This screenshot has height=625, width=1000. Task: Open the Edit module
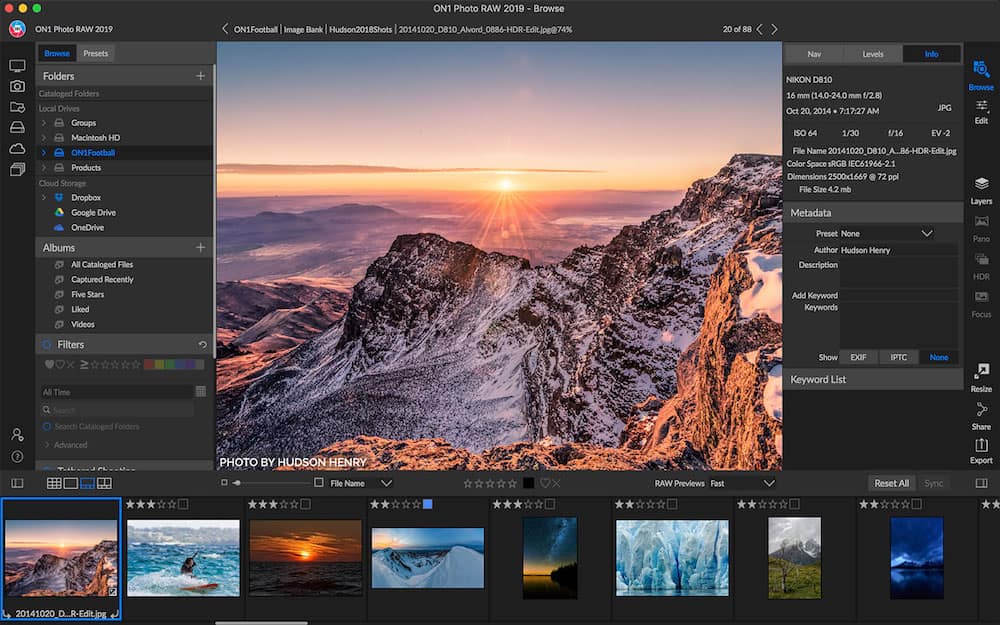pyautogui.click(x=981, y=110)
